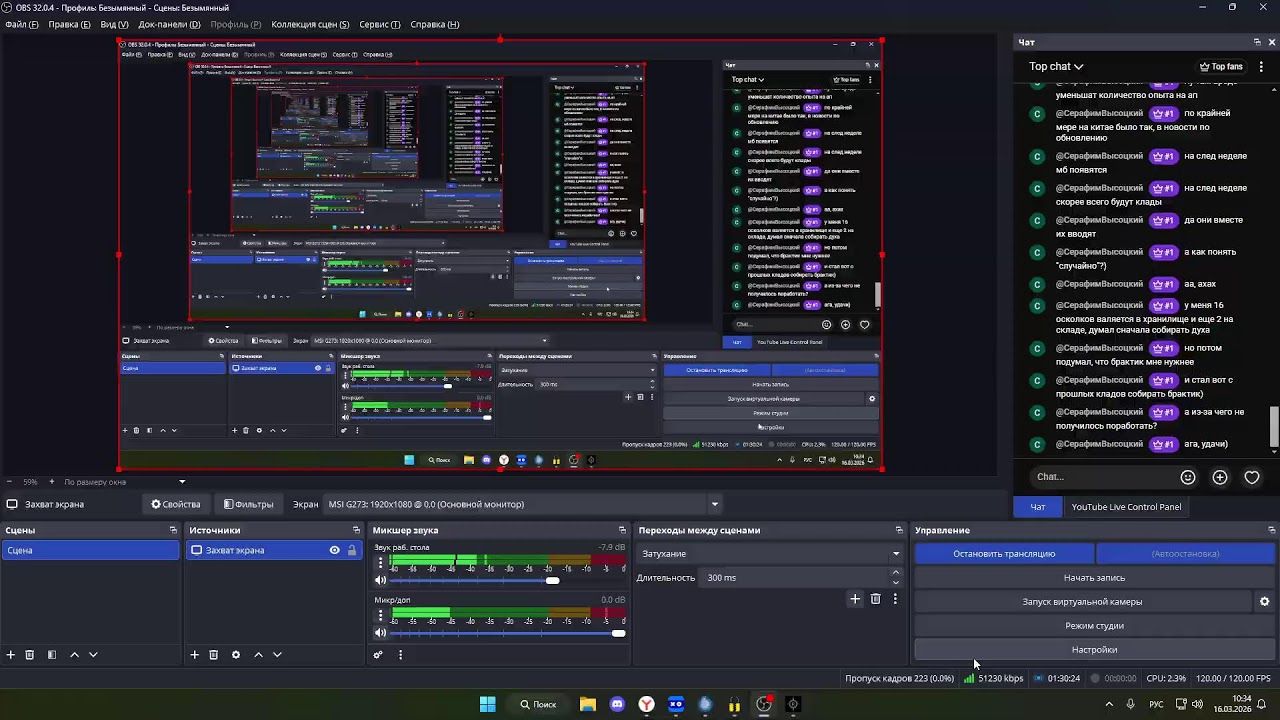The width and height of the screenshot is (1280, 720).
Task: Open emoji picker in chat input
Action: (x=1188, y=478)
